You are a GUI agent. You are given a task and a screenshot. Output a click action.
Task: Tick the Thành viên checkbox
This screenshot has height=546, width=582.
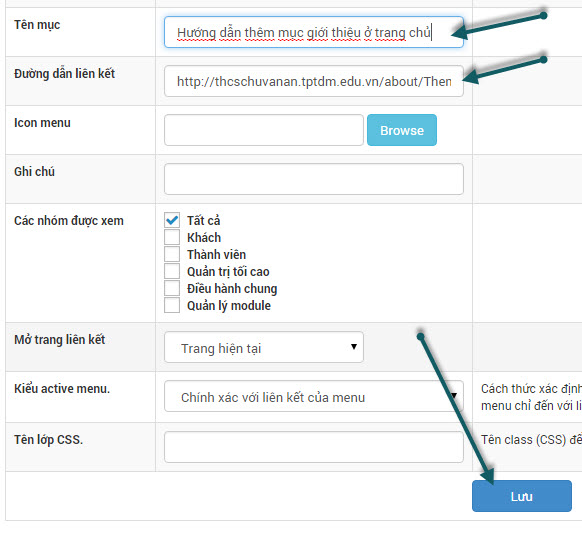[x=172, y=254]
